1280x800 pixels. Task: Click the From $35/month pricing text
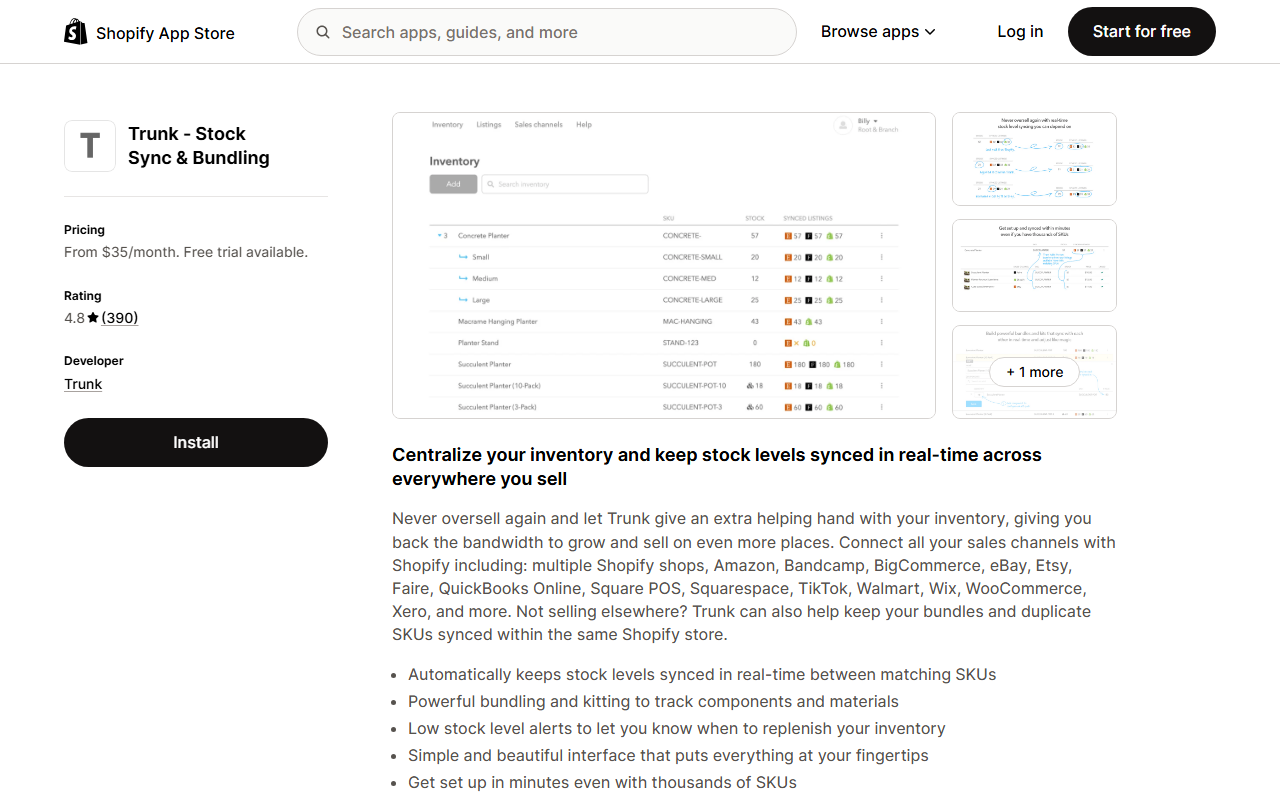pyautogui.click(x=186, y=252)
